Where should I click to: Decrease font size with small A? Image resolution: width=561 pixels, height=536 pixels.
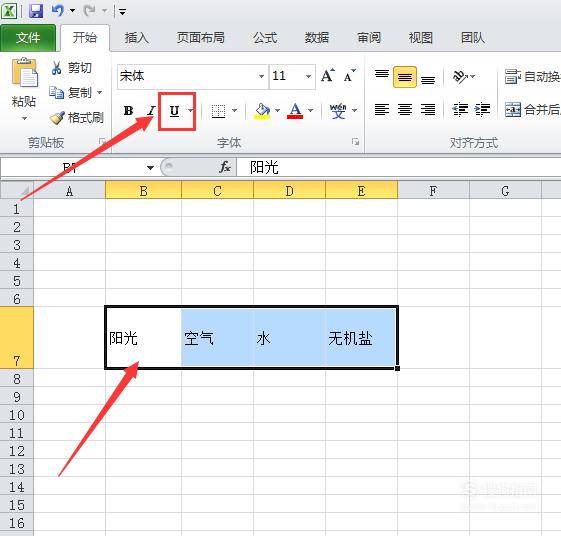(350, 75)
